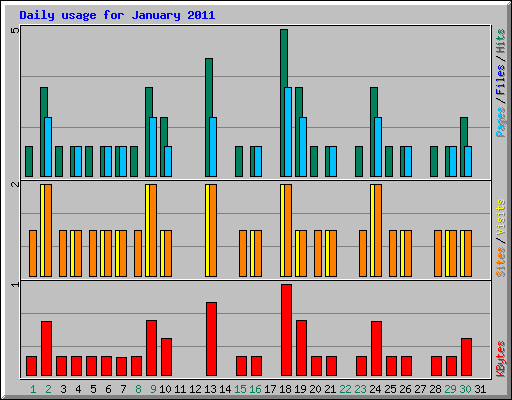Image resolution: width=512 pixels, height=400 pixels.
Task: Click the "Daily usage for January 2011" title
Action: point(117,15)
